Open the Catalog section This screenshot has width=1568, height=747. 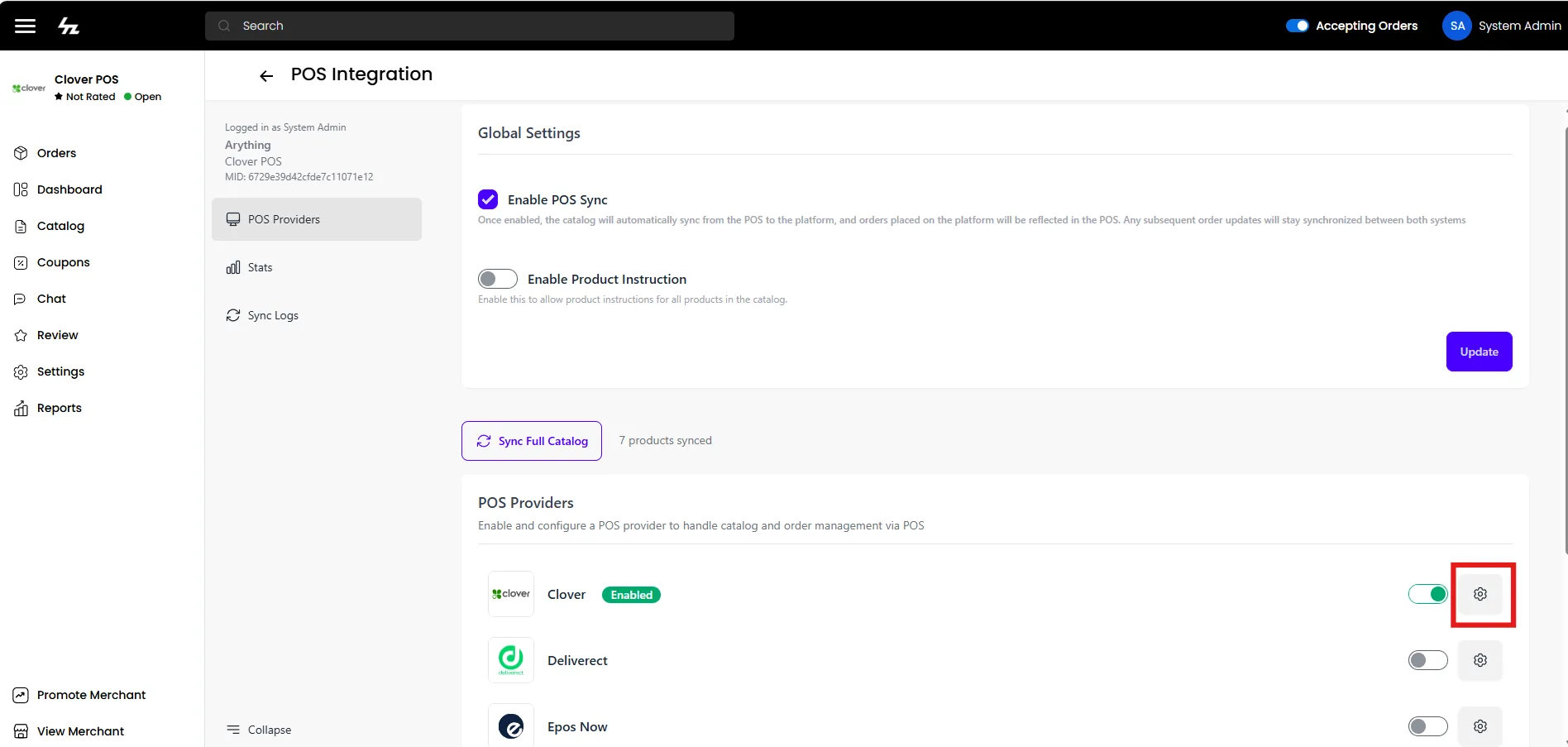50,226
